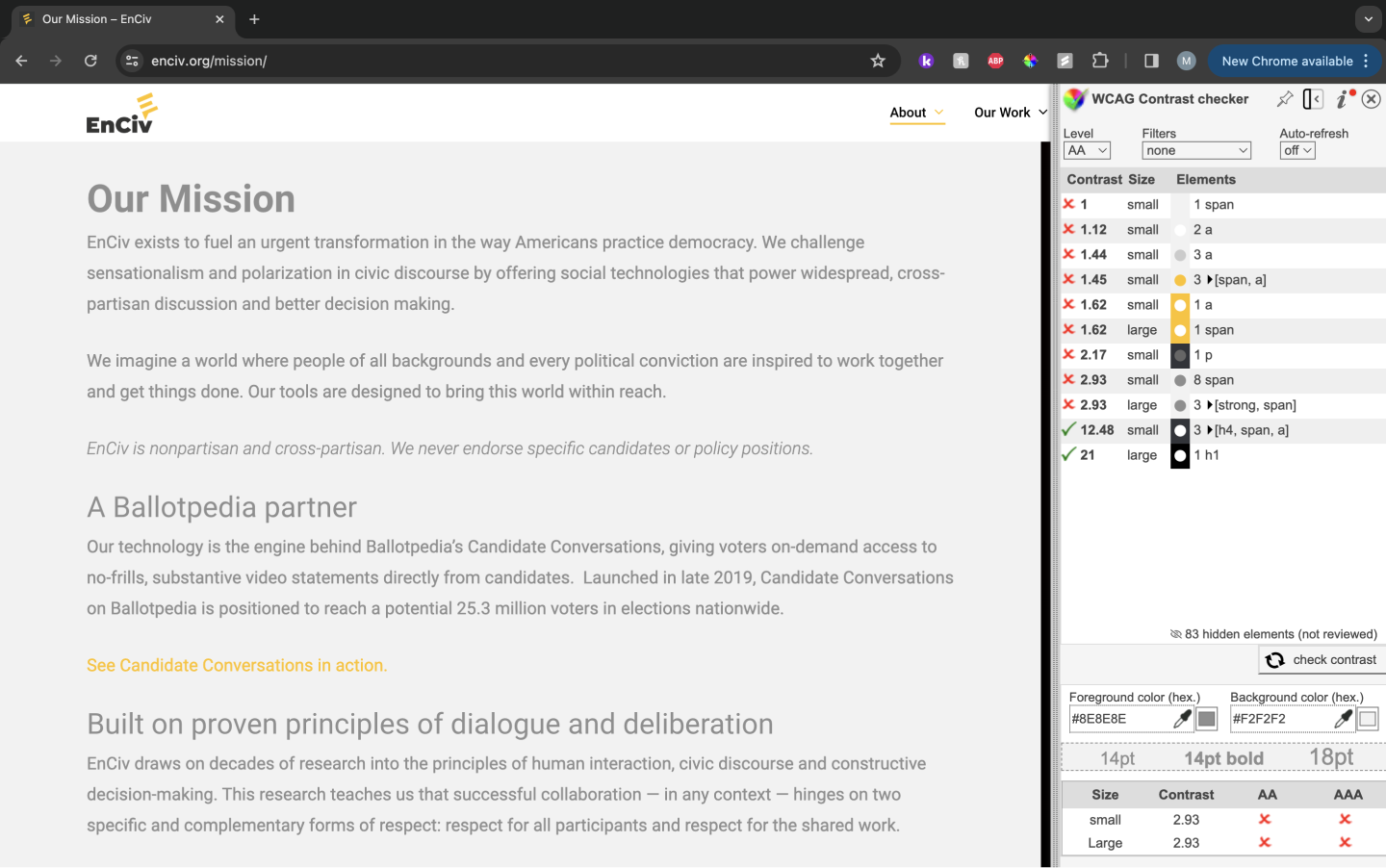Click the 14pt bold sample text

(x=1223, y=758)
